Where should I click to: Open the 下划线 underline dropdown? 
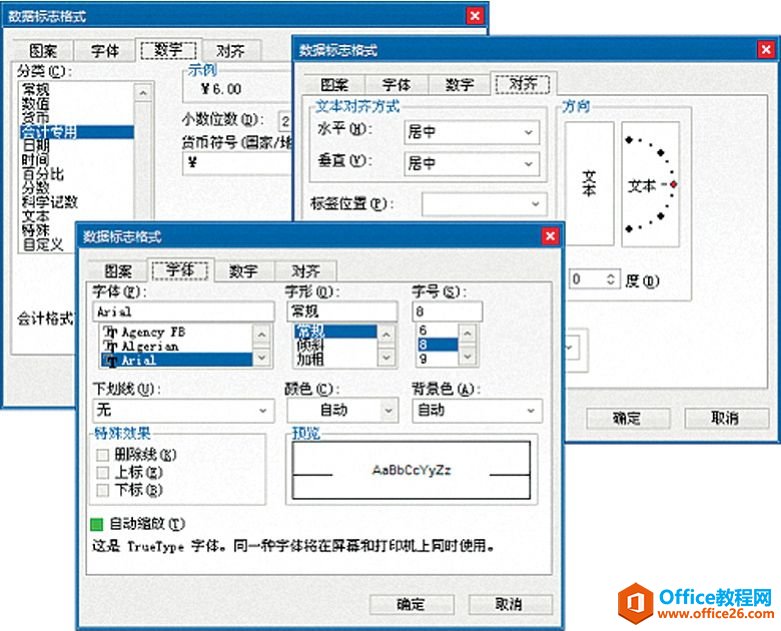(183, 410)
